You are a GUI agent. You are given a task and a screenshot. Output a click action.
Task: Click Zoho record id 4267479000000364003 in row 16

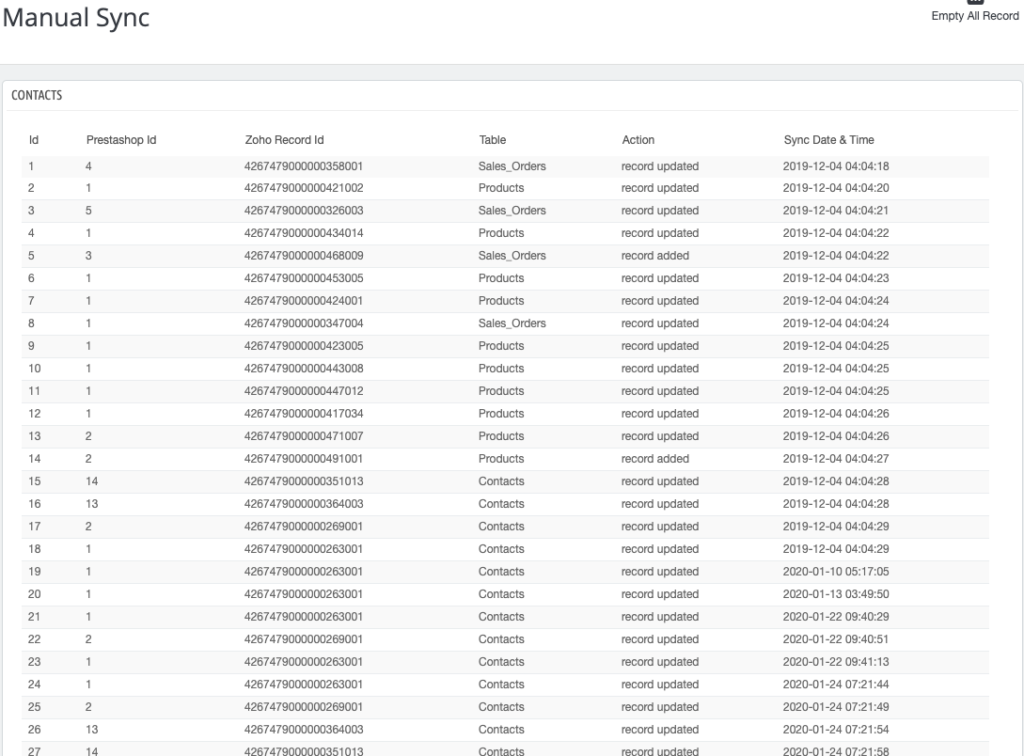point(304,504)
